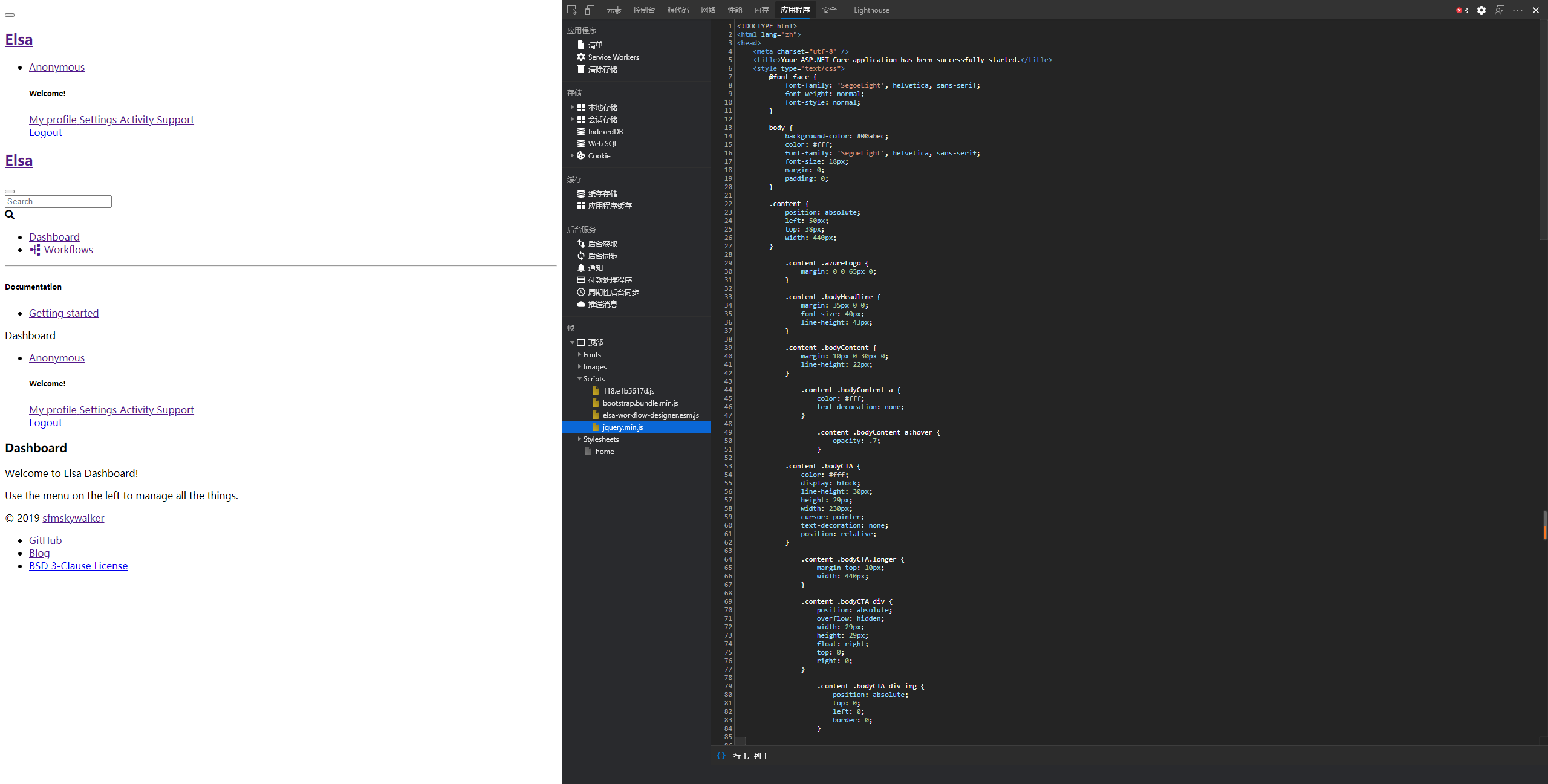Expand 会话存储 session storage node
The width and height of the screenshot is (1548, 784).
(x=572, y=119)
